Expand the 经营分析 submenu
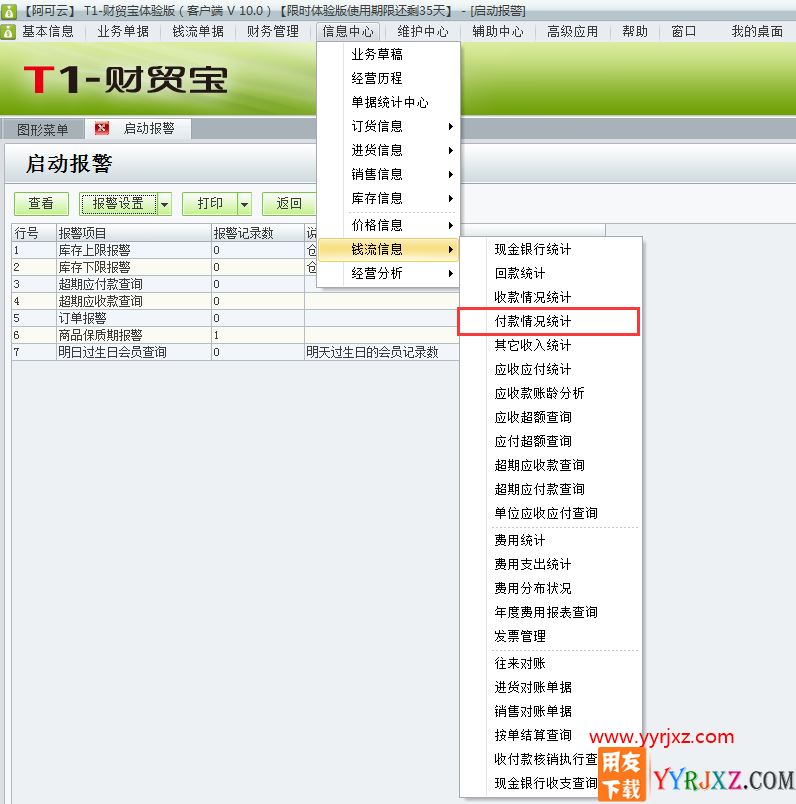Screen dimensions: 796x804 pyautogui.click(x=388, y=273)
